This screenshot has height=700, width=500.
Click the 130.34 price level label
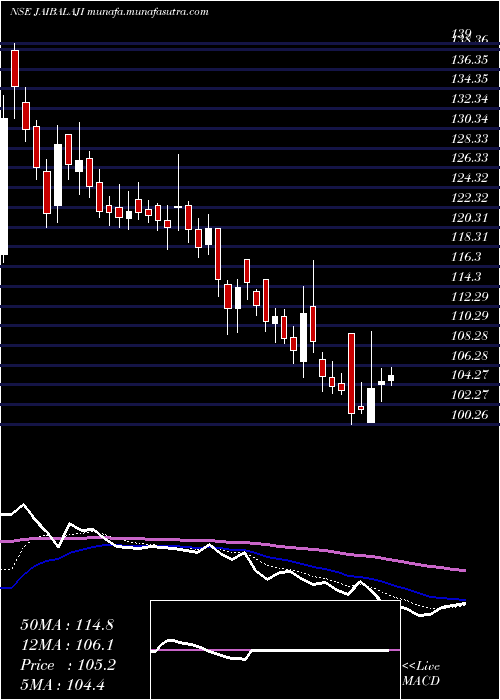469,119
